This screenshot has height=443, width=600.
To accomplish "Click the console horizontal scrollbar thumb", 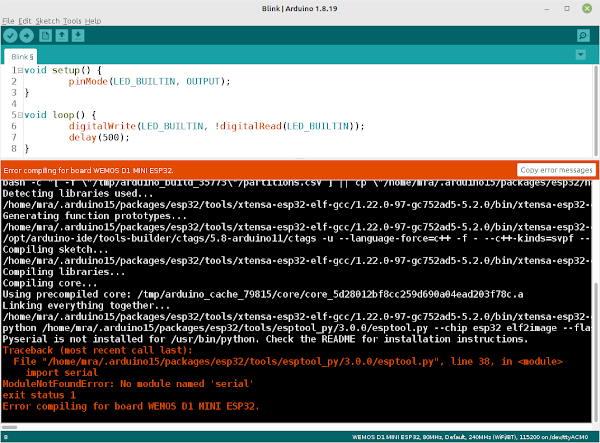I will [x=9, y=427].
